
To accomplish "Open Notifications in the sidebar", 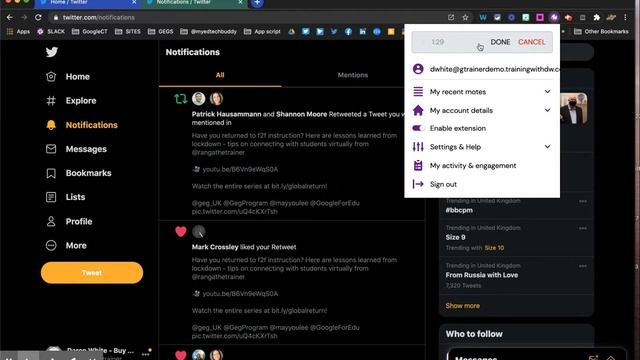I will pos(82,125).
